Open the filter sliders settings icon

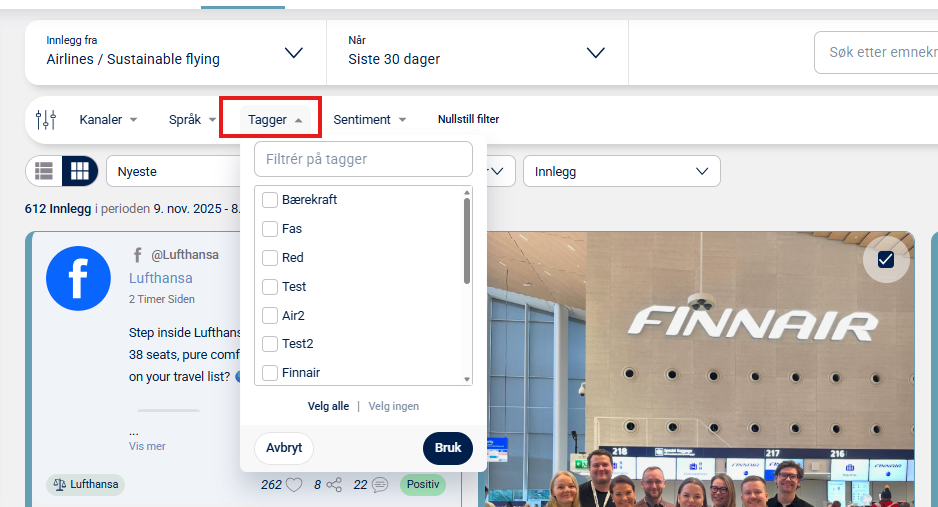pyautogui.click(x=46, y=120)
